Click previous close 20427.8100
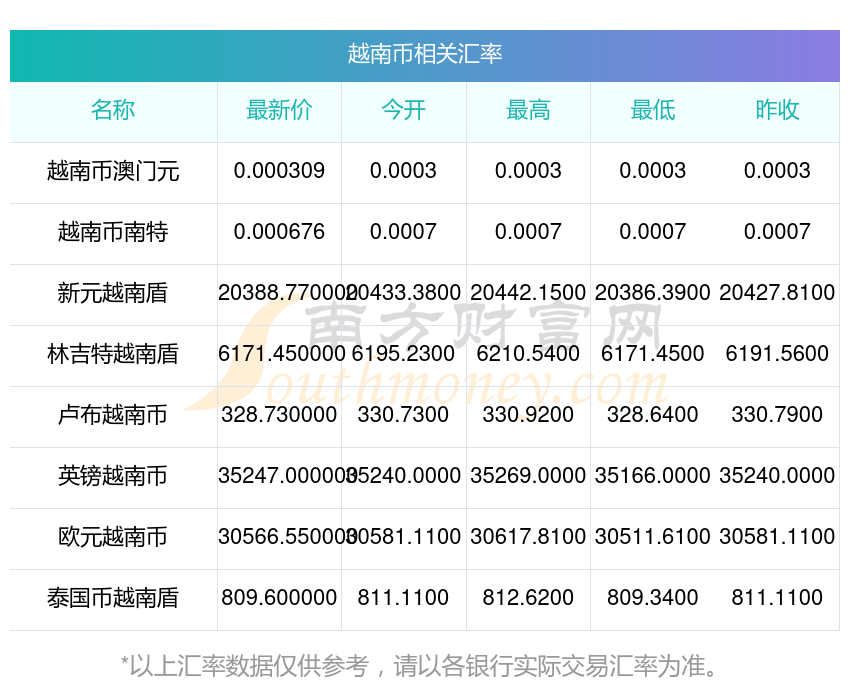This screenshot has width=850, height=698. [x=777, y=293]
